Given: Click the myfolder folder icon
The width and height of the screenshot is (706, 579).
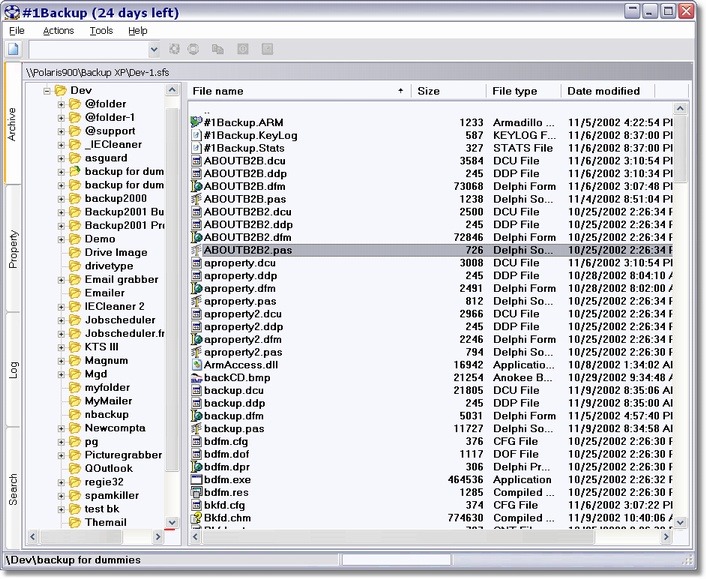Looking at the screenshot, I should (x=75, y=388).
